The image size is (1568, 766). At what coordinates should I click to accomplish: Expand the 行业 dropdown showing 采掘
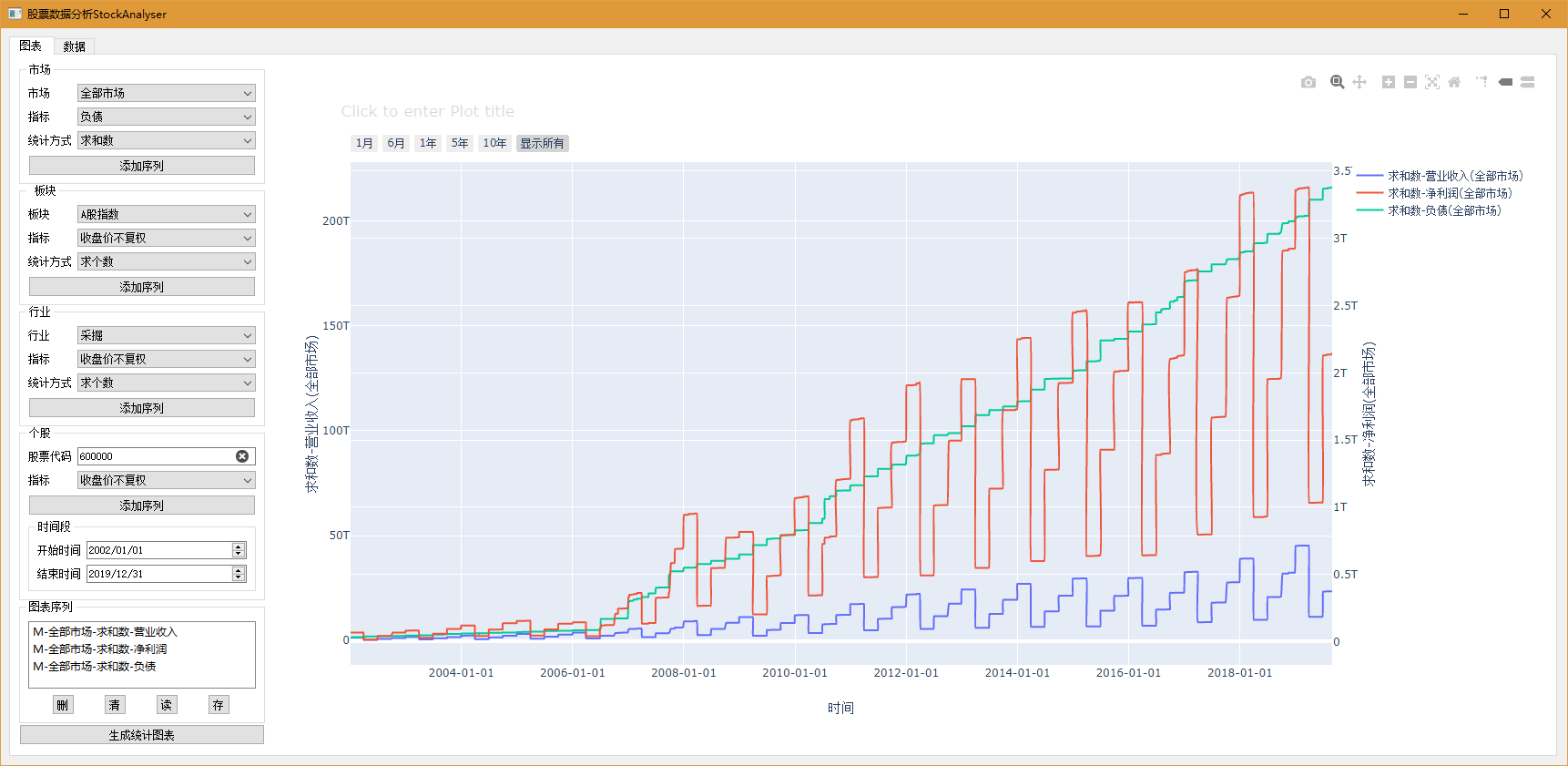pos(166,335)
